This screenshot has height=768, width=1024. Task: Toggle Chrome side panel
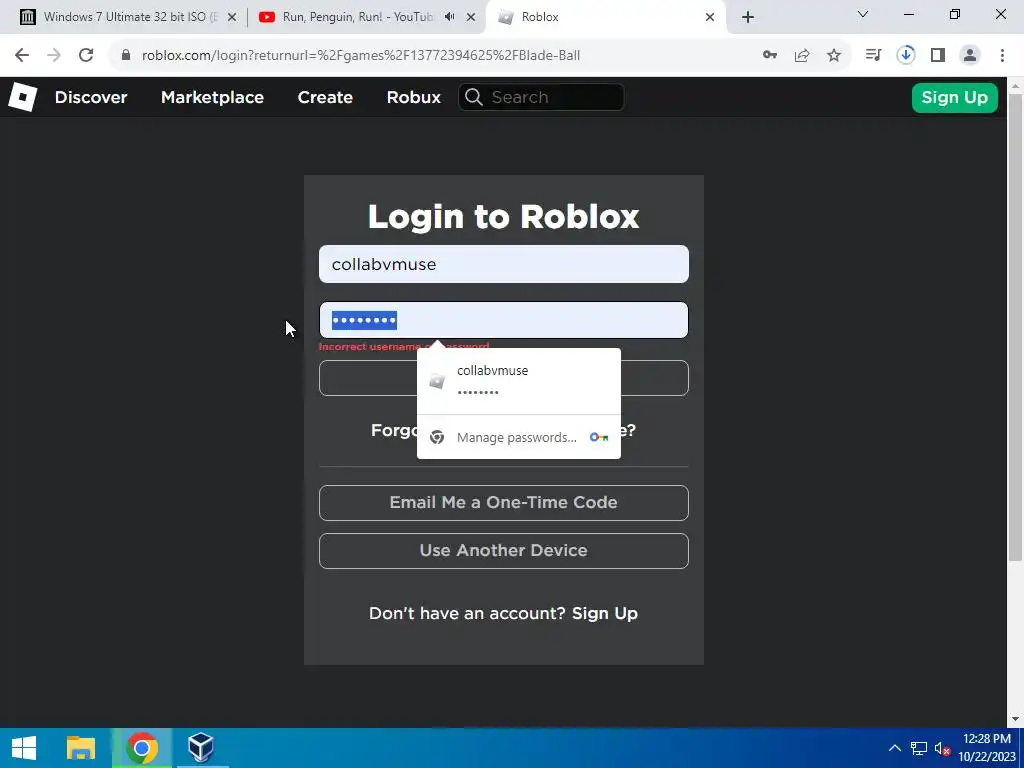pyautogui.click(x=938, y=56)
